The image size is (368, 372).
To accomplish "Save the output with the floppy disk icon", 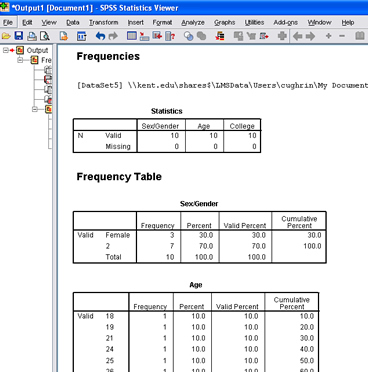I will [x=19, y=36].
